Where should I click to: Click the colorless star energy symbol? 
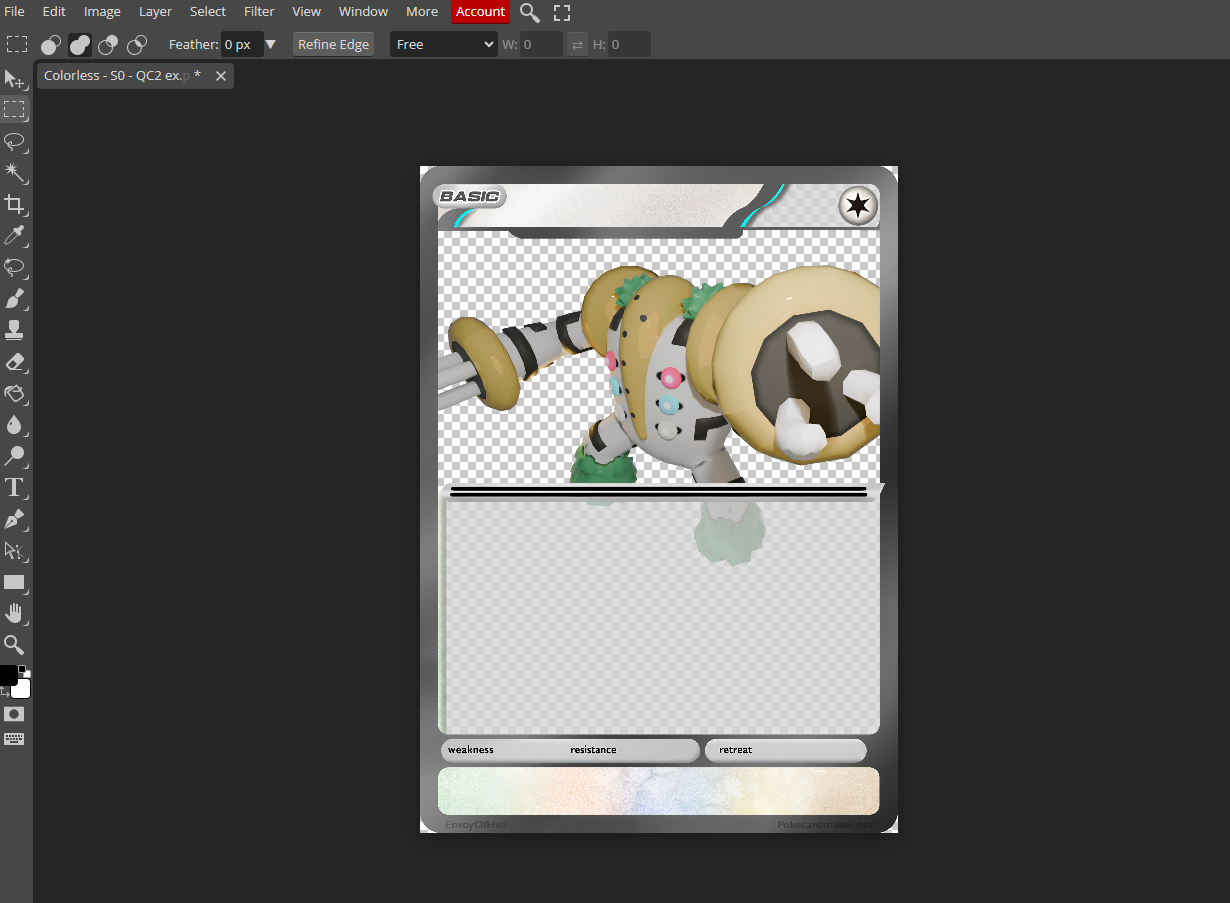click(x=858, y=207)
